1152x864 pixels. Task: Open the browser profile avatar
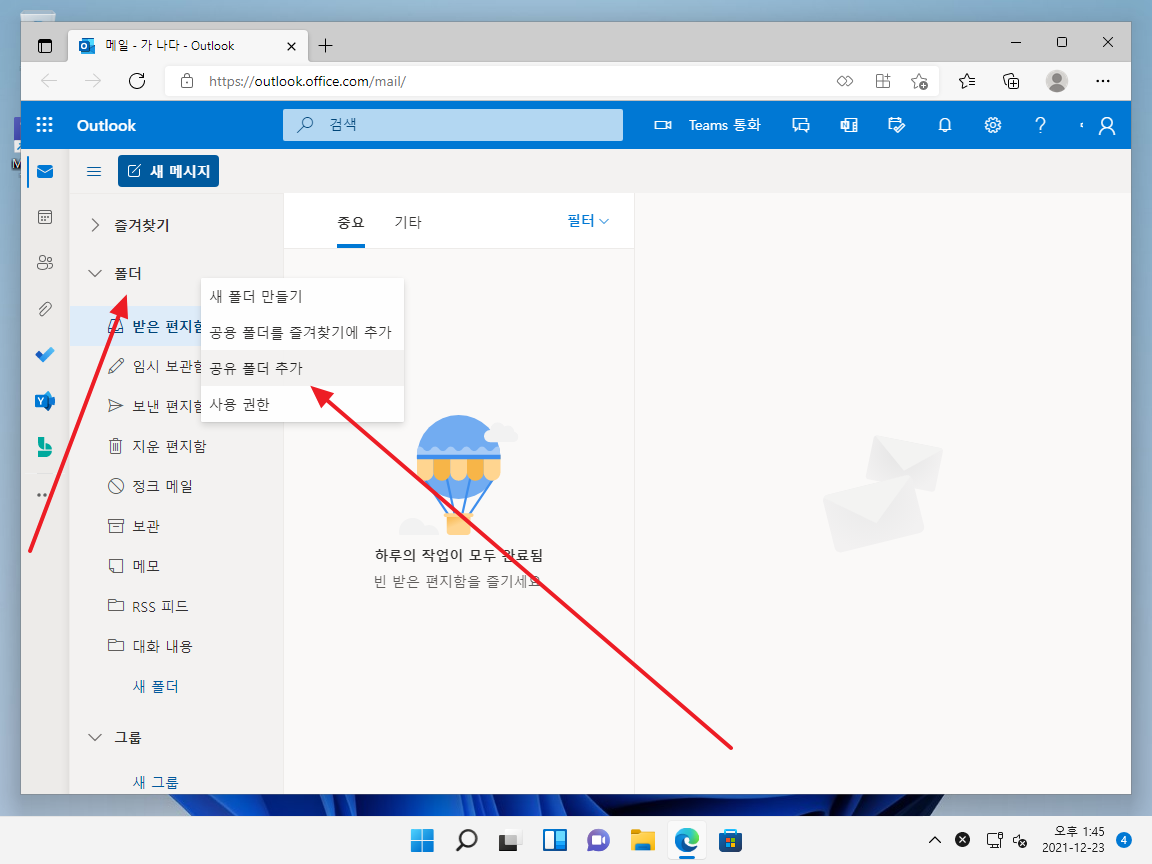1056,81
